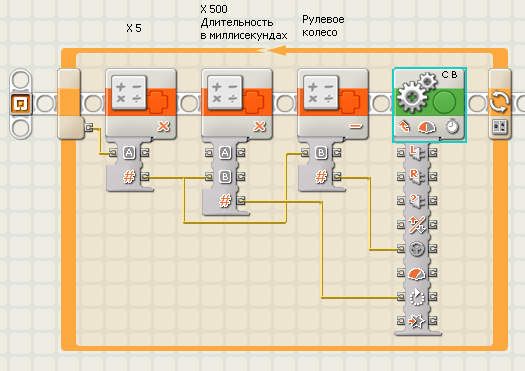Image resolution: width=525 pixels, height=371 pixels.
Task: Click the loop end arrows icon
Action: coord(500,101)
